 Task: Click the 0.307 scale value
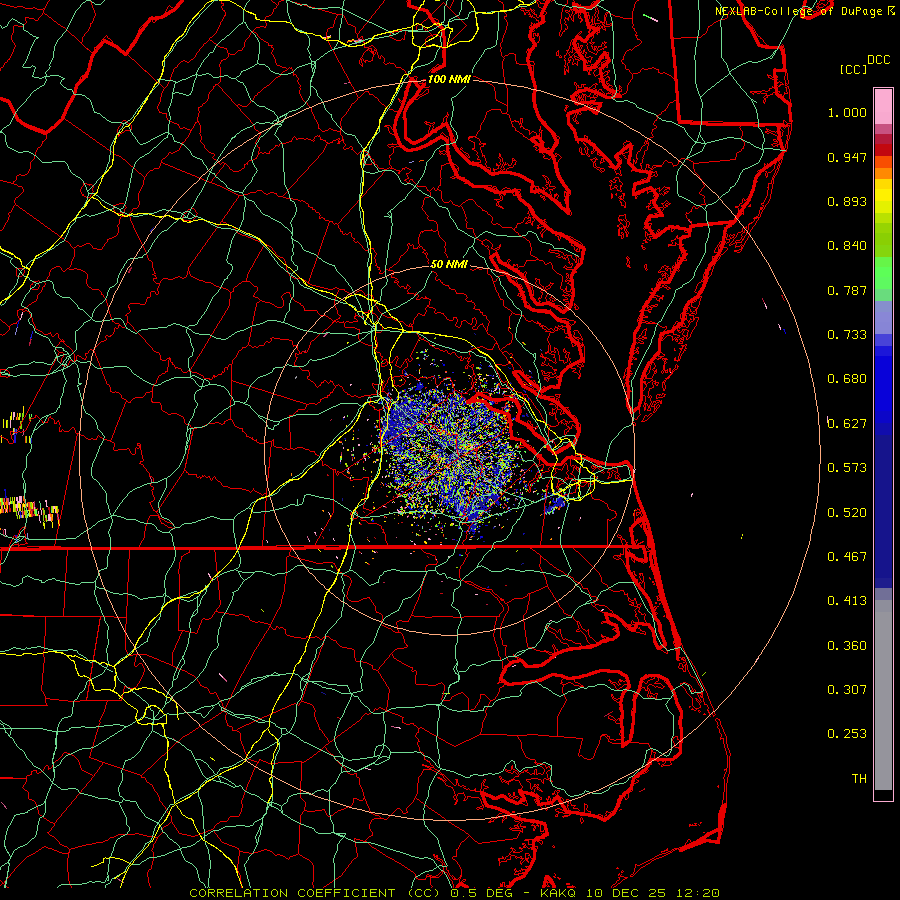point(847,690)
